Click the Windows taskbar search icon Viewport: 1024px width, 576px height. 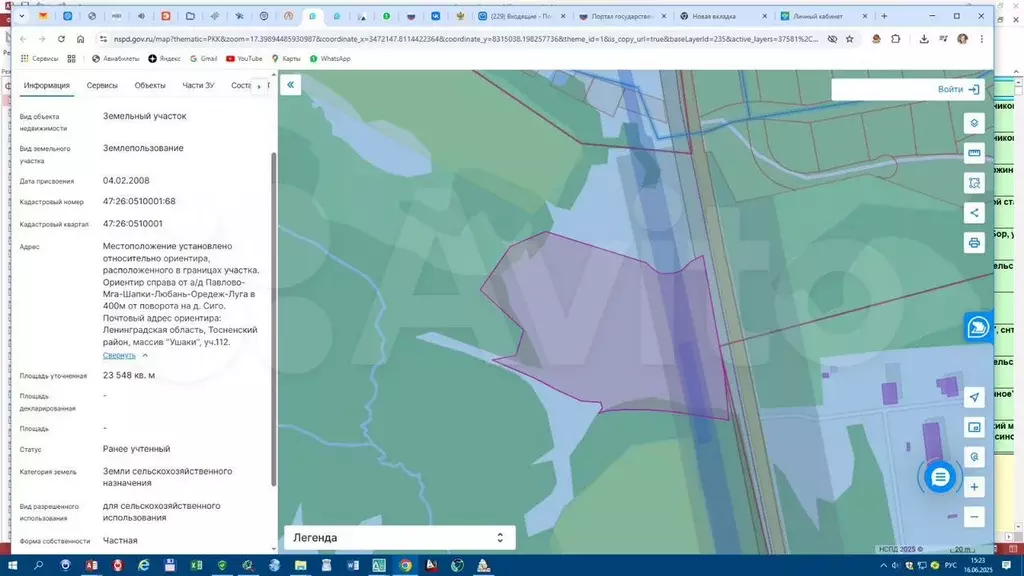coord(39,565)
